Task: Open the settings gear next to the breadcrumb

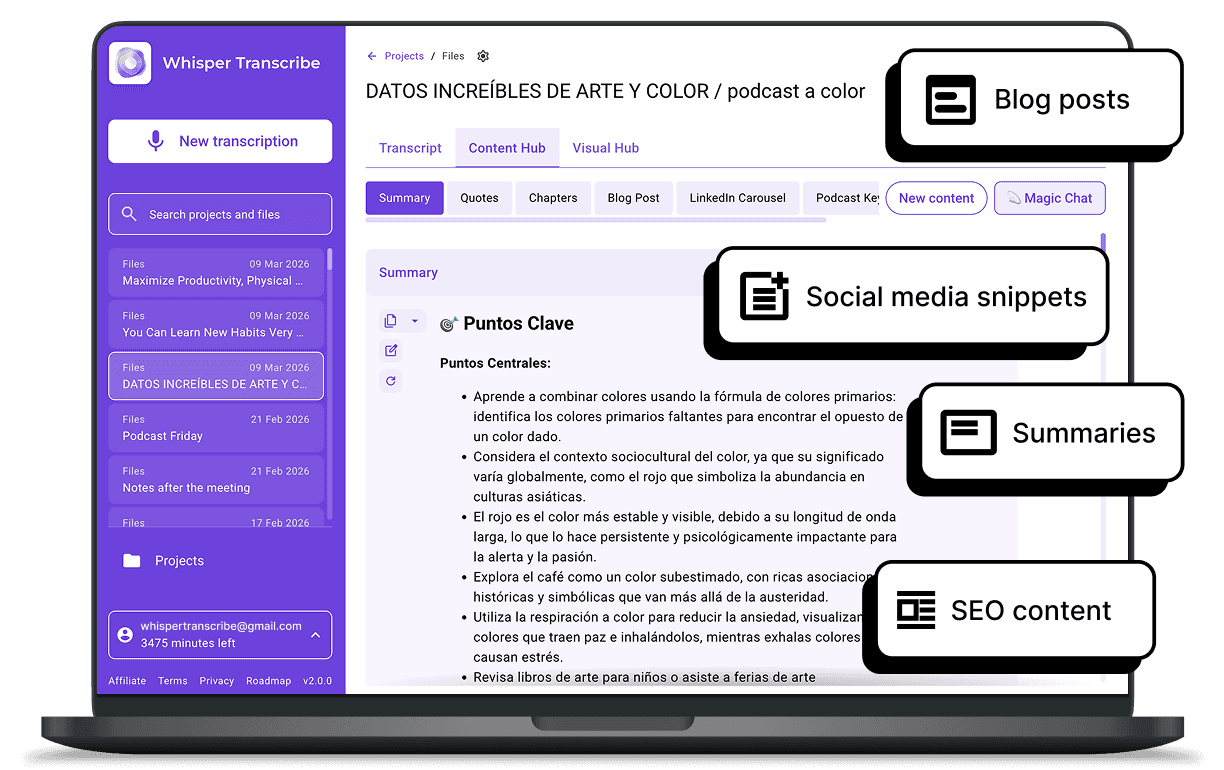Action: tap(483, 56)
